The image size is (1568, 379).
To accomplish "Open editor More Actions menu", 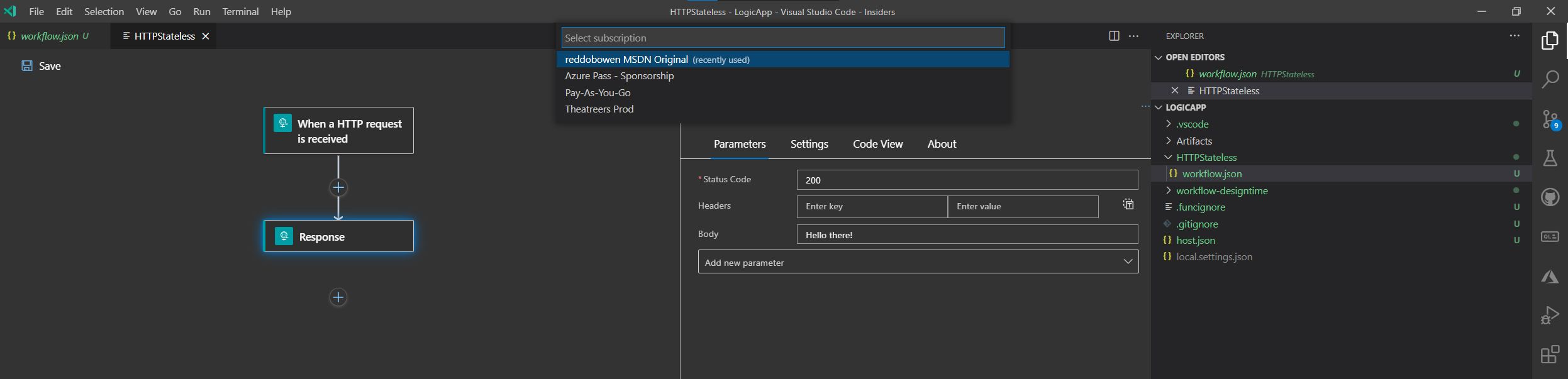I will (1133, 36).
